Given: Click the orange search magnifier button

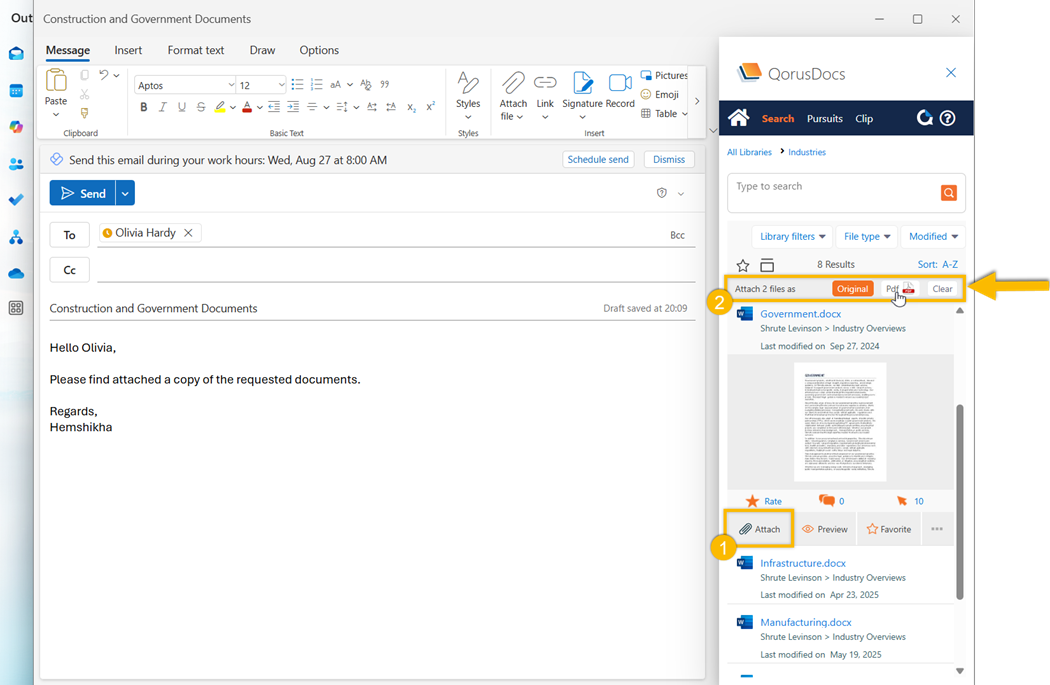Looking at the screenshot, I should coord(948,193).
